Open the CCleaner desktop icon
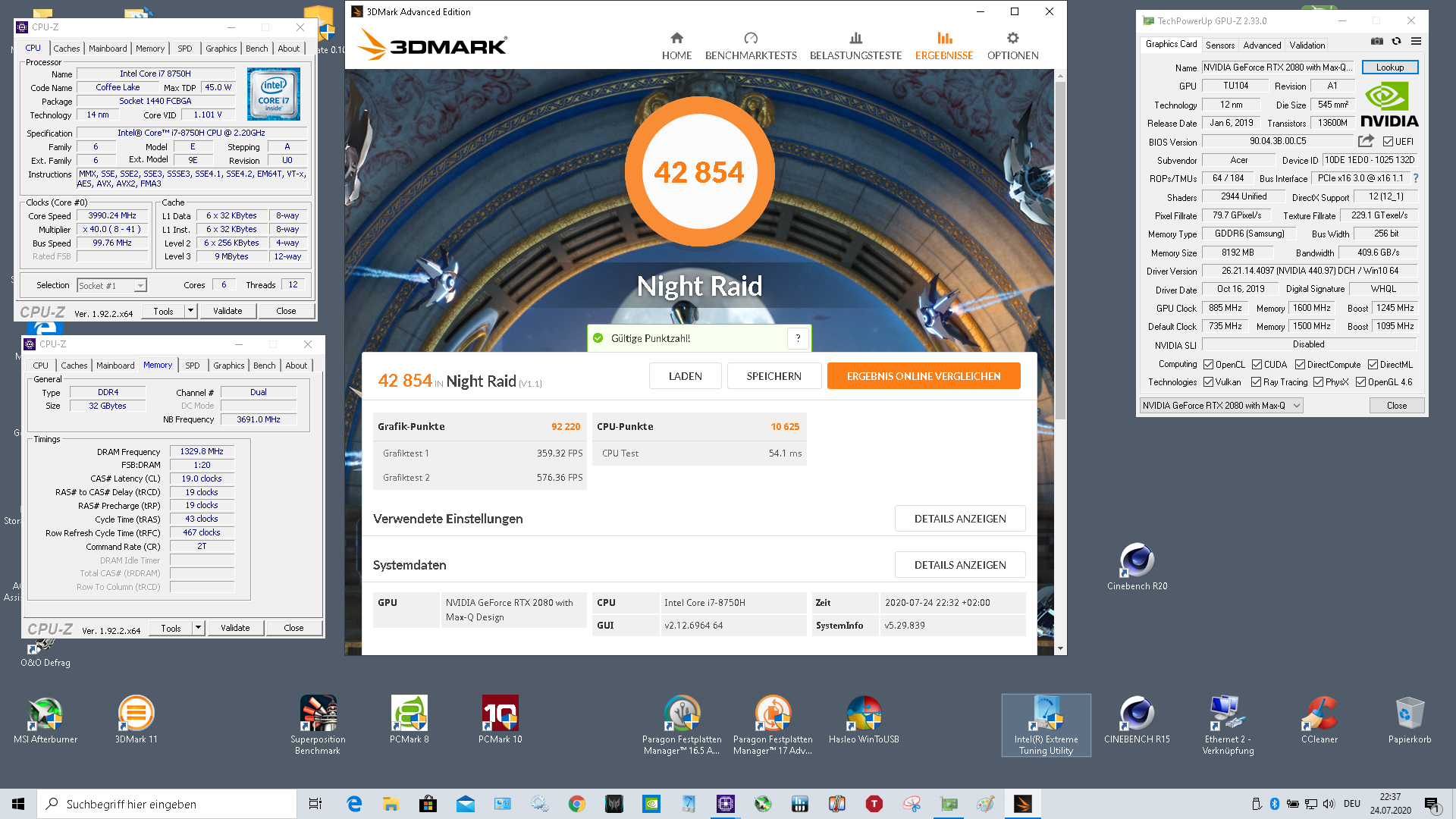Viewport: 1456px width, 819px height. pyautogui.click(x=1319, y=720)
